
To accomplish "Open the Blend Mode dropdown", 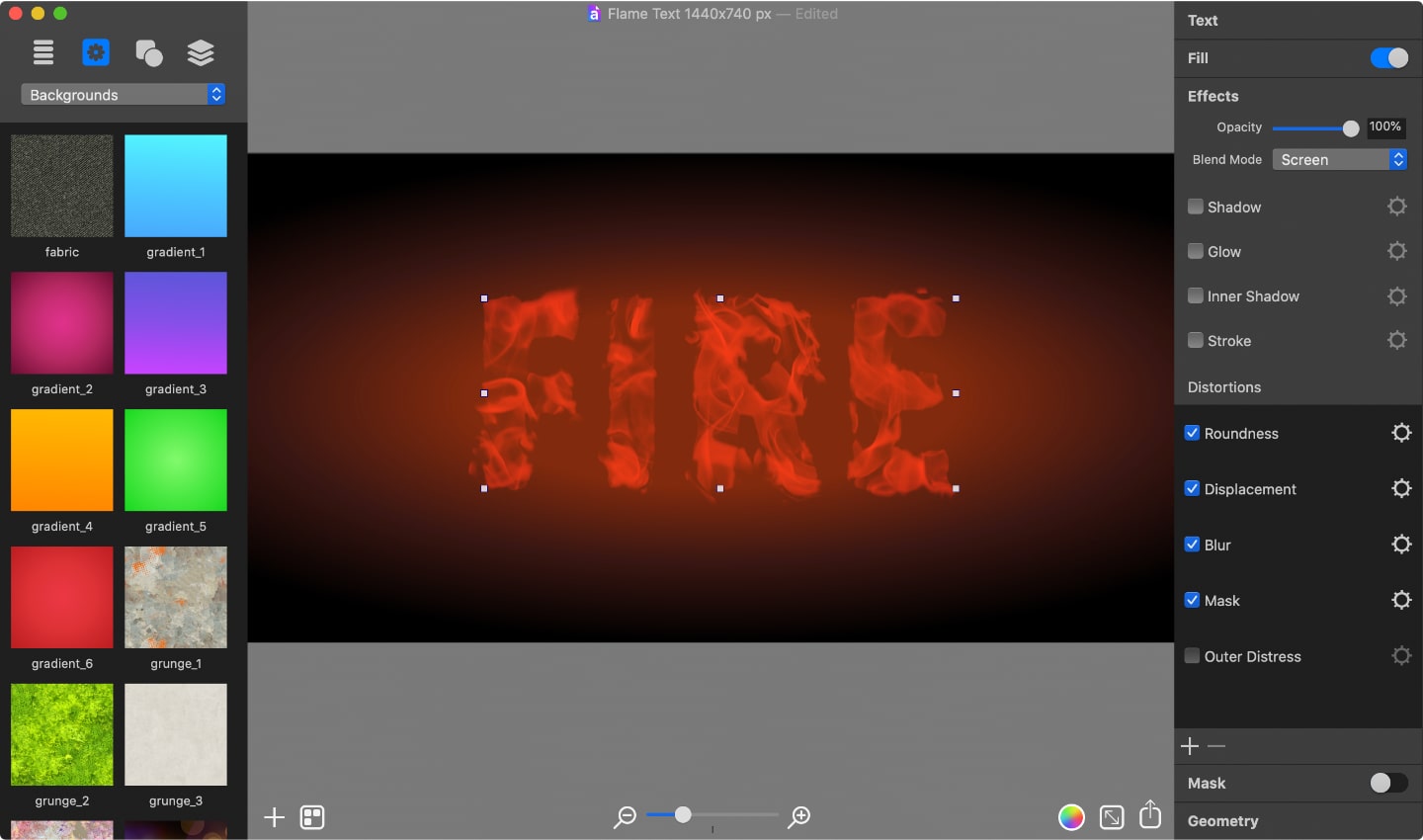I will coord(1339,159).
